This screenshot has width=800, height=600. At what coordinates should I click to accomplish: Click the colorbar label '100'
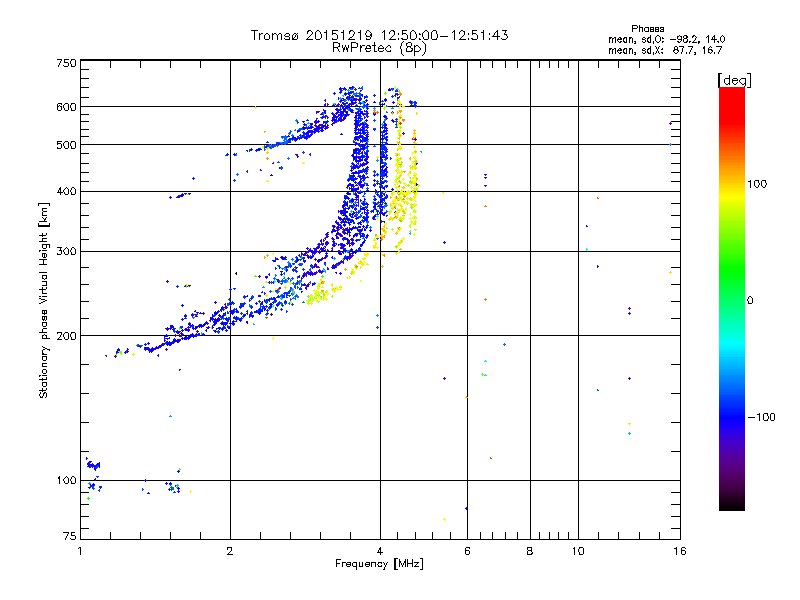(x=757, y=184)
